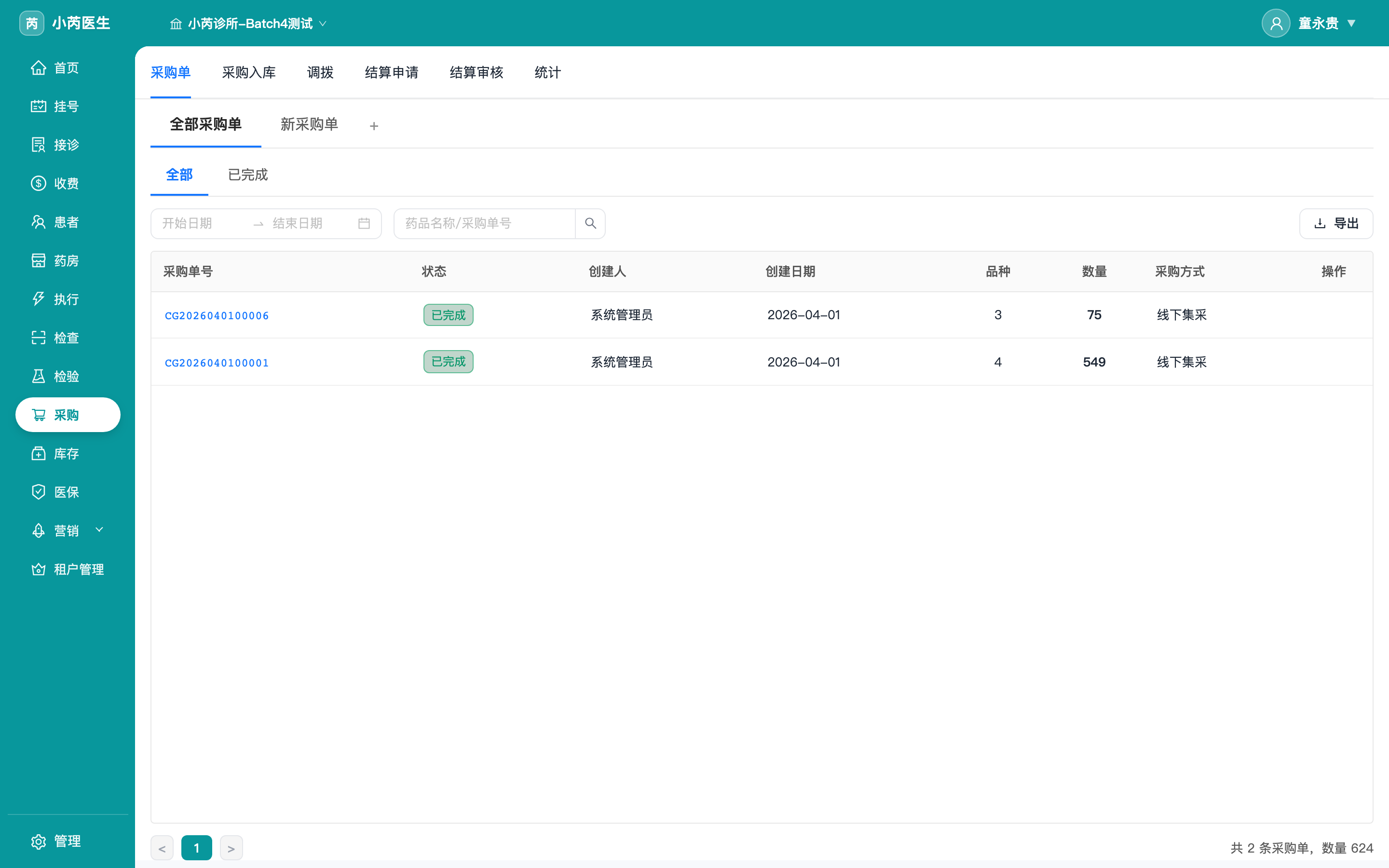Click 创建日期 column header
Screen dimensions: 1389x868
[790, 271]
